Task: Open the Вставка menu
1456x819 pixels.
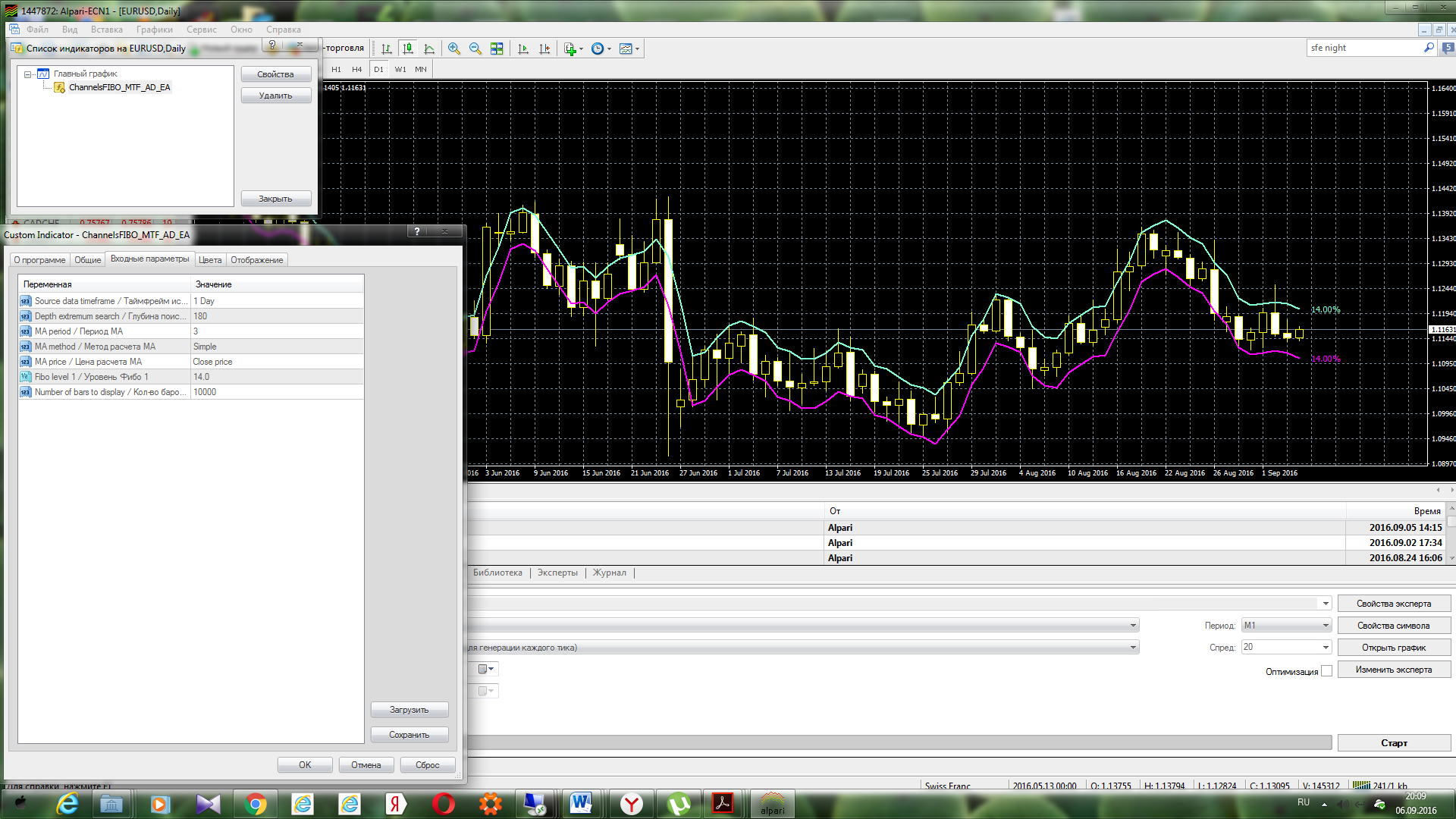Action: [106, 30]
